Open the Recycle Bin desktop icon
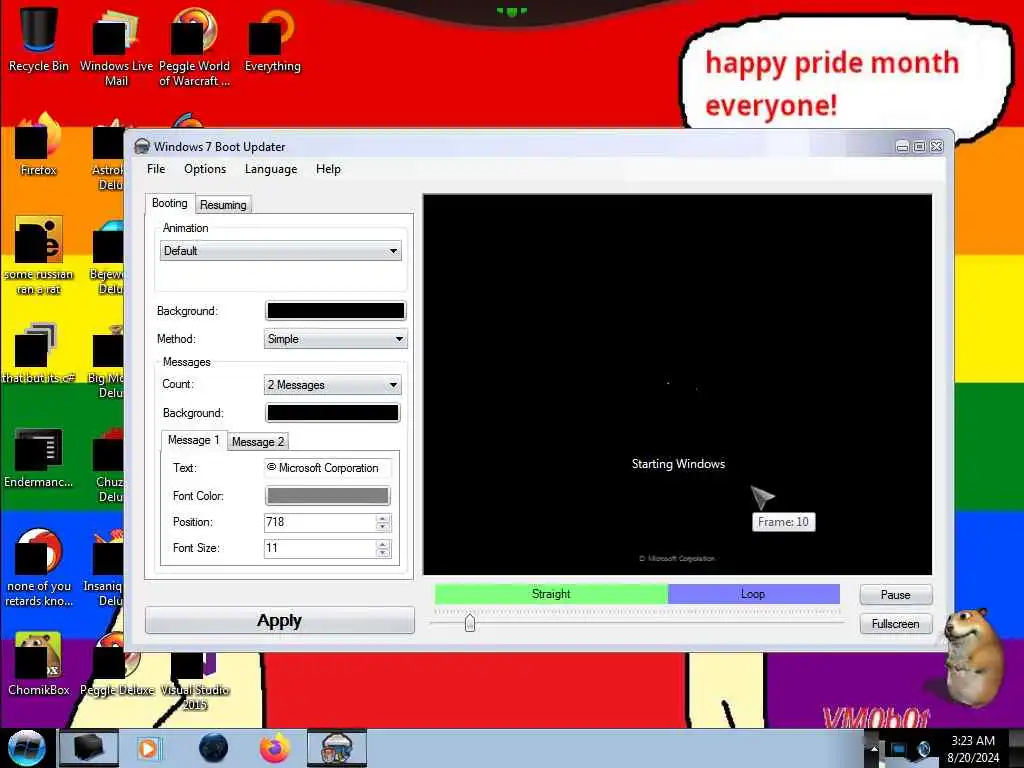1024x768 pixels. tap(39, 39)
